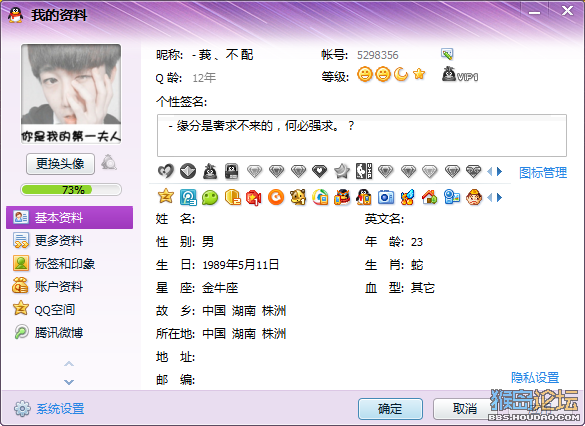Click the edit card icon beside account number

click(x=447, y=54)
